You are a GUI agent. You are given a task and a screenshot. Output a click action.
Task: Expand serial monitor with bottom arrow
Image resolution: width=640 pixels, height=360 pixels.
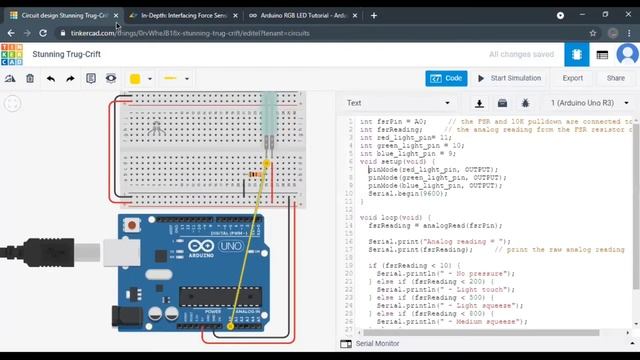(x=632, y=344)
